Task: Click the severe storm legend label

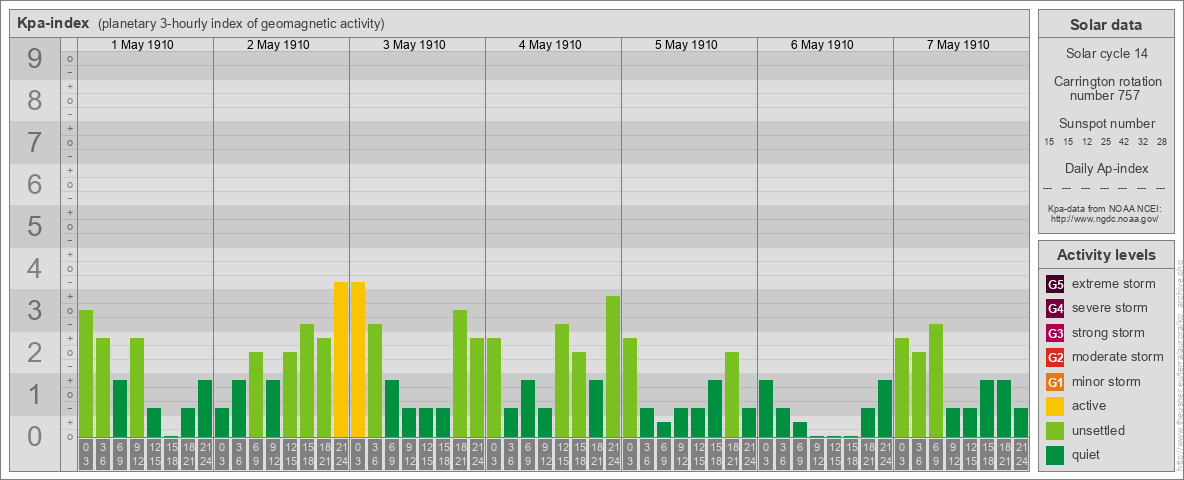Action: point(1110,308)
